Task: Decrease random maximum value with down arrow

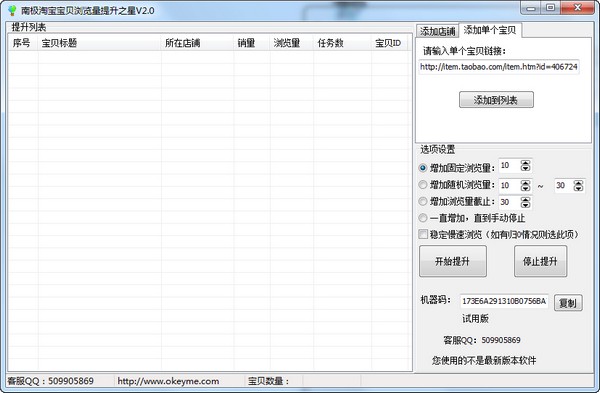Action: pyautogui.click(x=578, y=188)
